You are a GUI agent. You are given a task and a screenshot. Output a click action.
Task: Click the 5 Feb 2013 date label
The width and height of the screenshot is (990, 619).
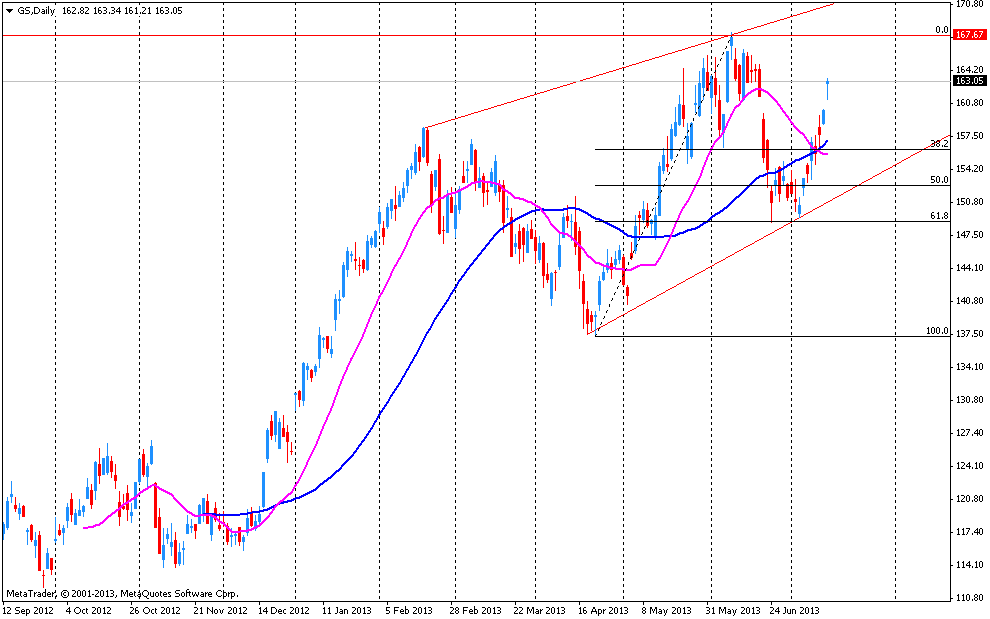[409, 611]
